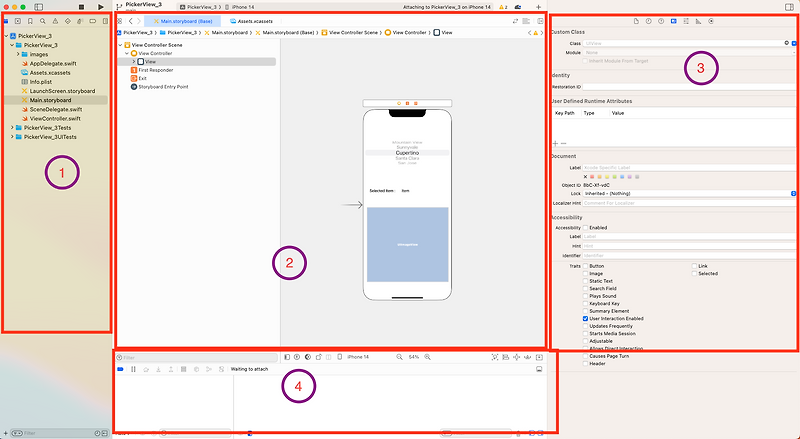This screenshot has height=439, width=800.
Task: Toggle the inspectors panel at top right
Action: [789, 7]
